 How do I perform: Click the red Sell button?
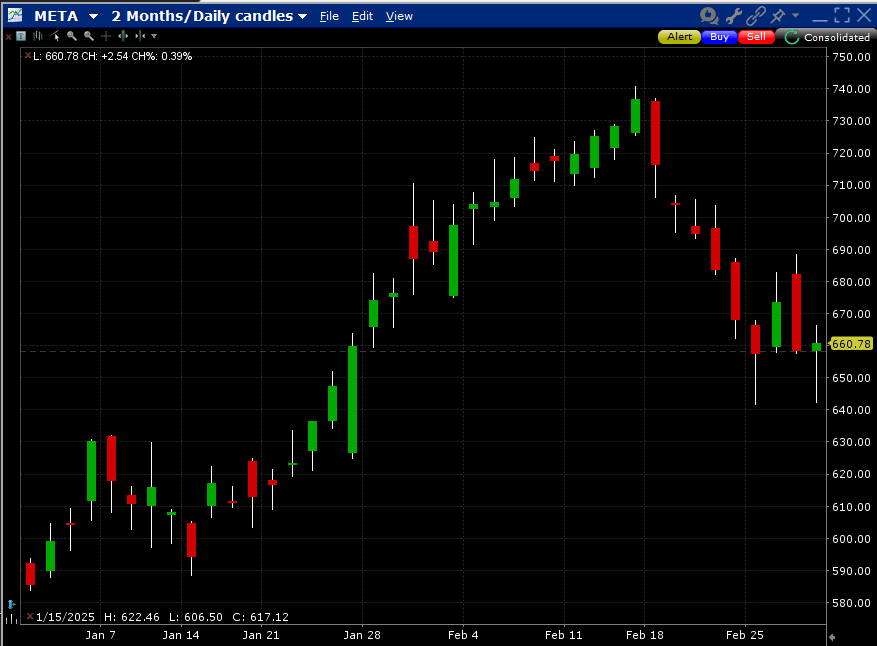[x=756, y=37]
